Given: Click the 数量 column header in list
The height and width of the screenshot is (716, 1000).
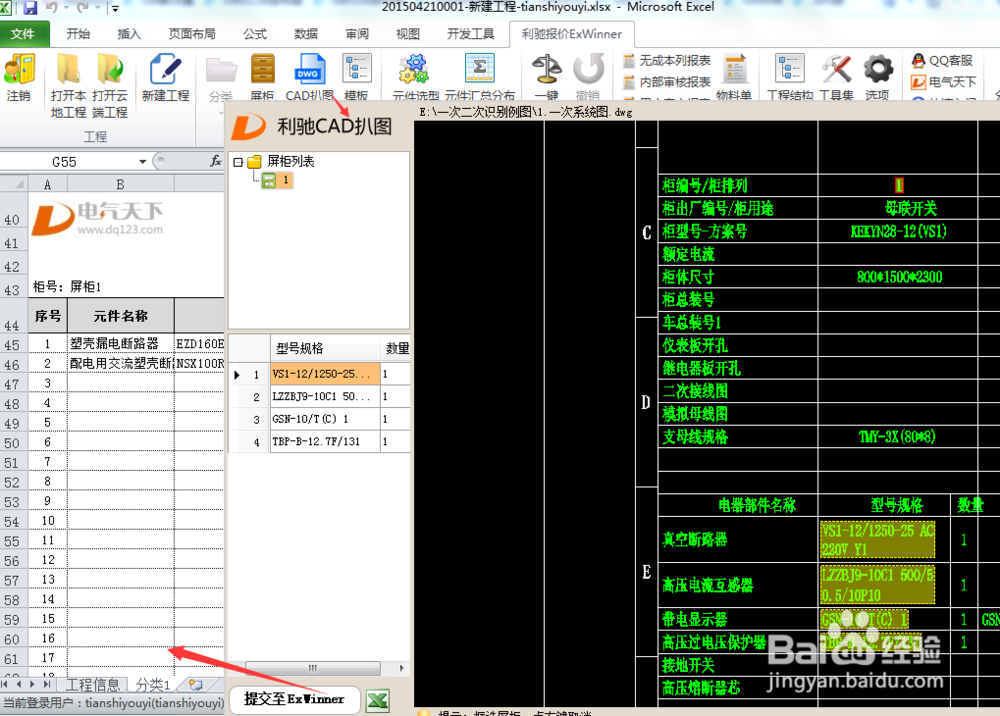Looking at the screenshot, I should [x=396, y=348].
